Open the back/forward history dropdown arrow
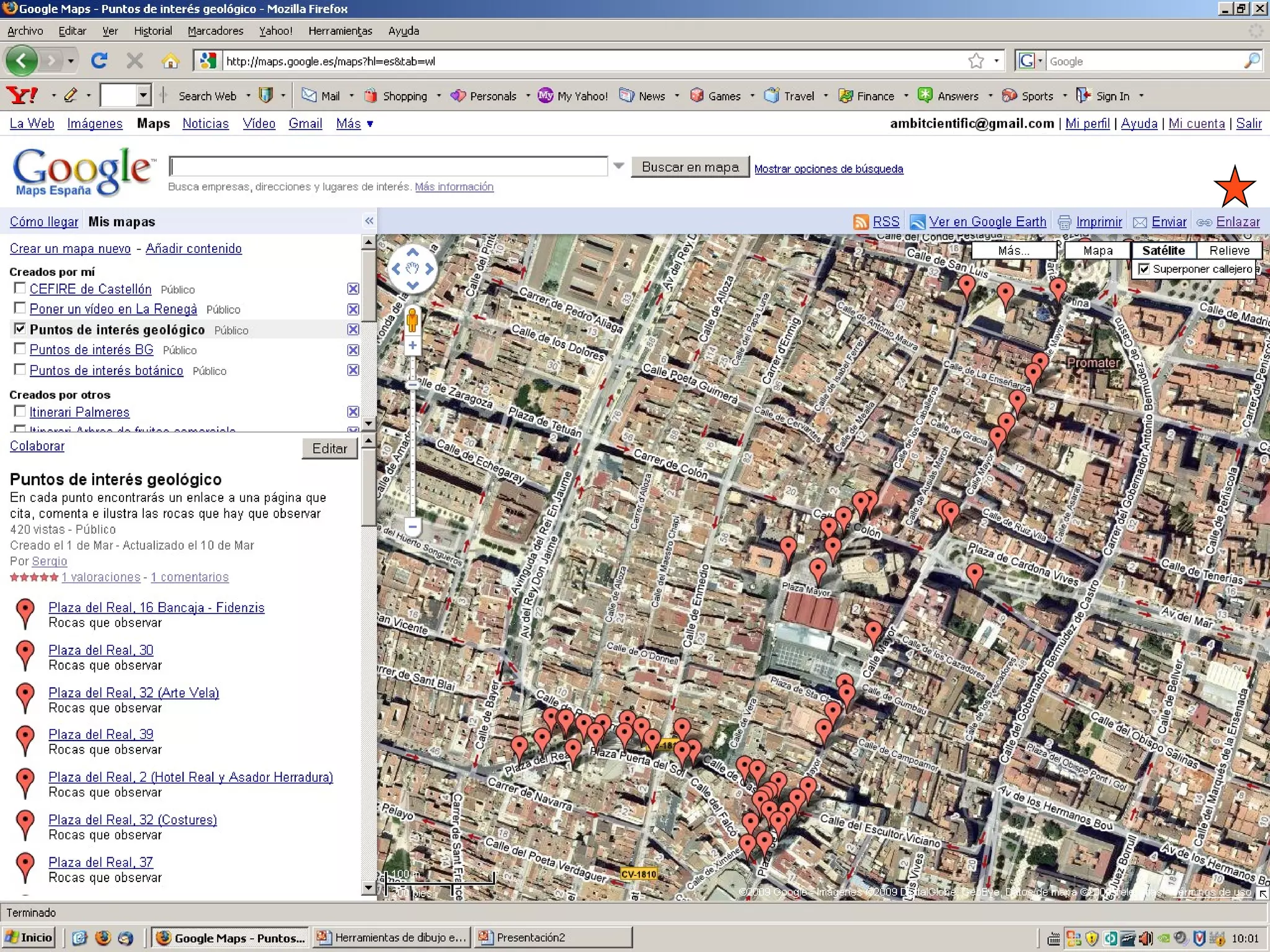The width and height of the screenshot is (1270, 952). coord(71,61)
